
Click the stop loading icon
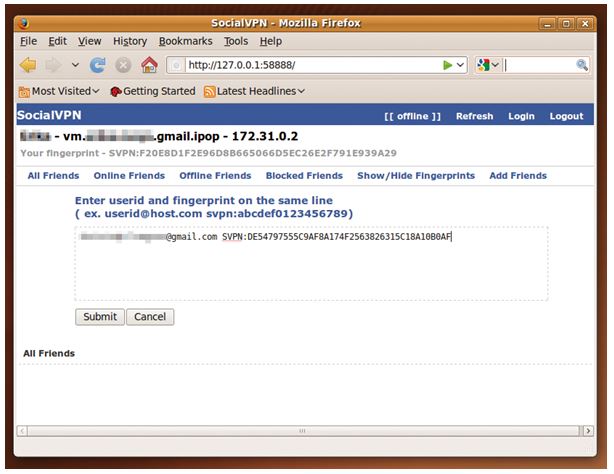pos(123,65)
